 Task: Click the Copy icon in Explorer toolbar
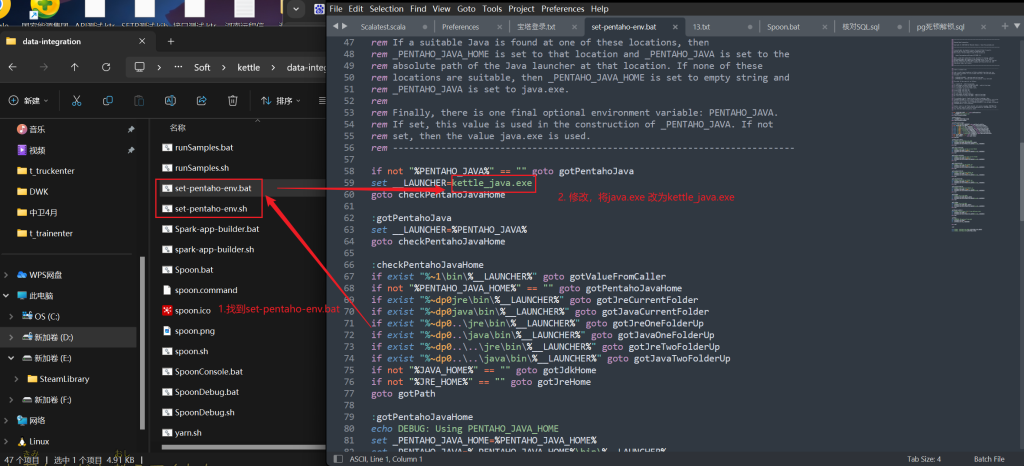(109, 100)
